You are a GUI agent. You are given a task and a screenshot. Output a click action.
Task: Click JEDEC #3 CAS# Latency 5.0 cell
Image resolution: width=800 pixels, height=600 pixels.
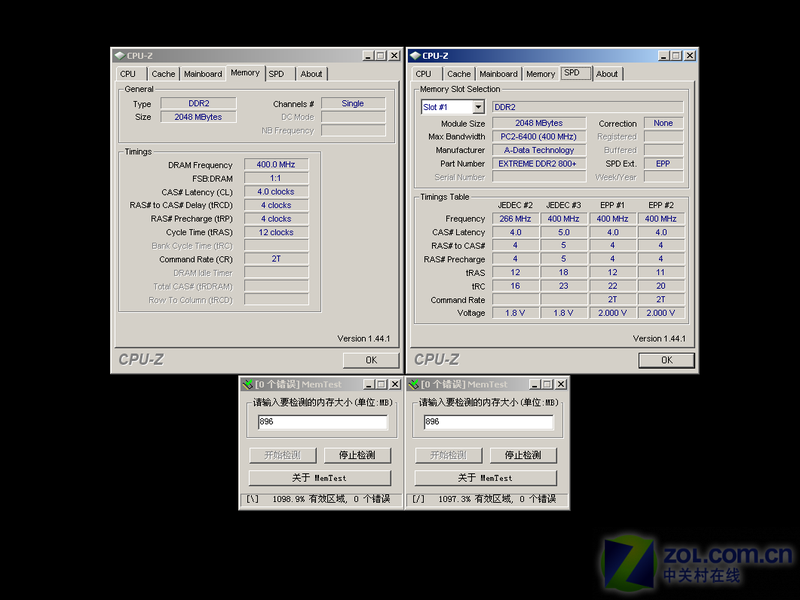(564, 232)
